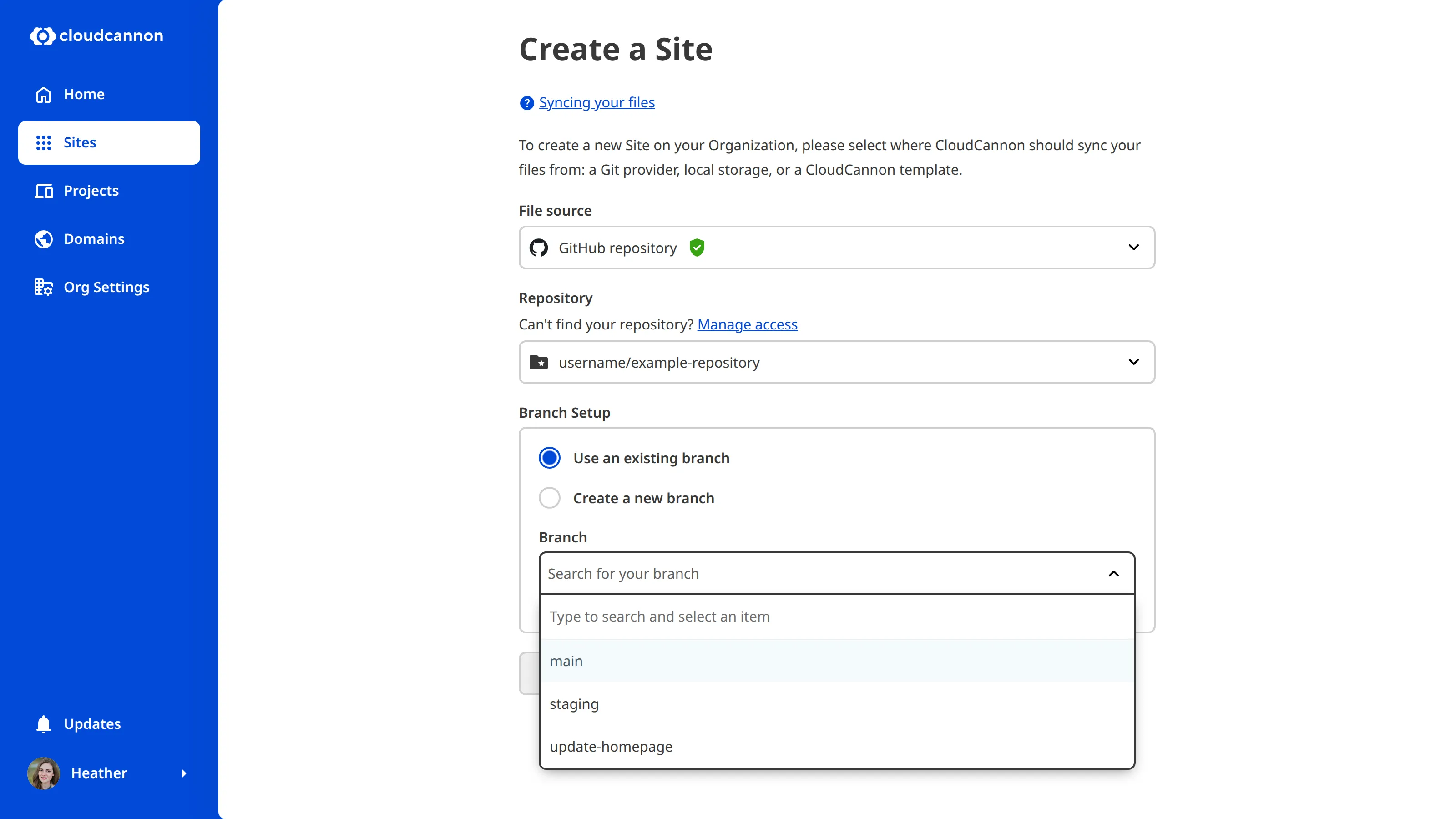Click the GitHub icon in File source
Screen dimensions: 1456x819
tap(538, 247)
